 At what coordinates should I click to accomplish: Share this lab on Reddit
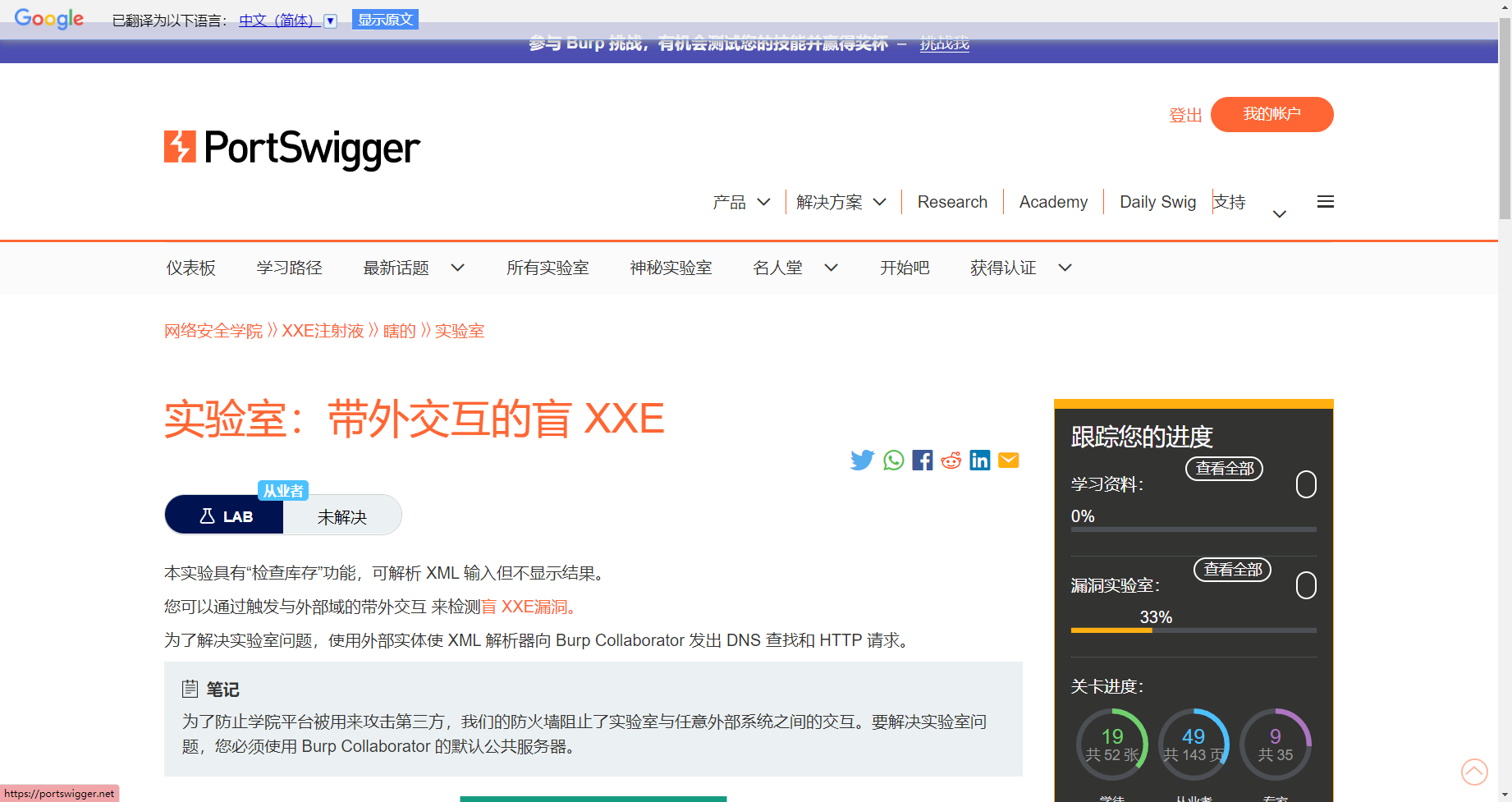[x=951, y=461]
